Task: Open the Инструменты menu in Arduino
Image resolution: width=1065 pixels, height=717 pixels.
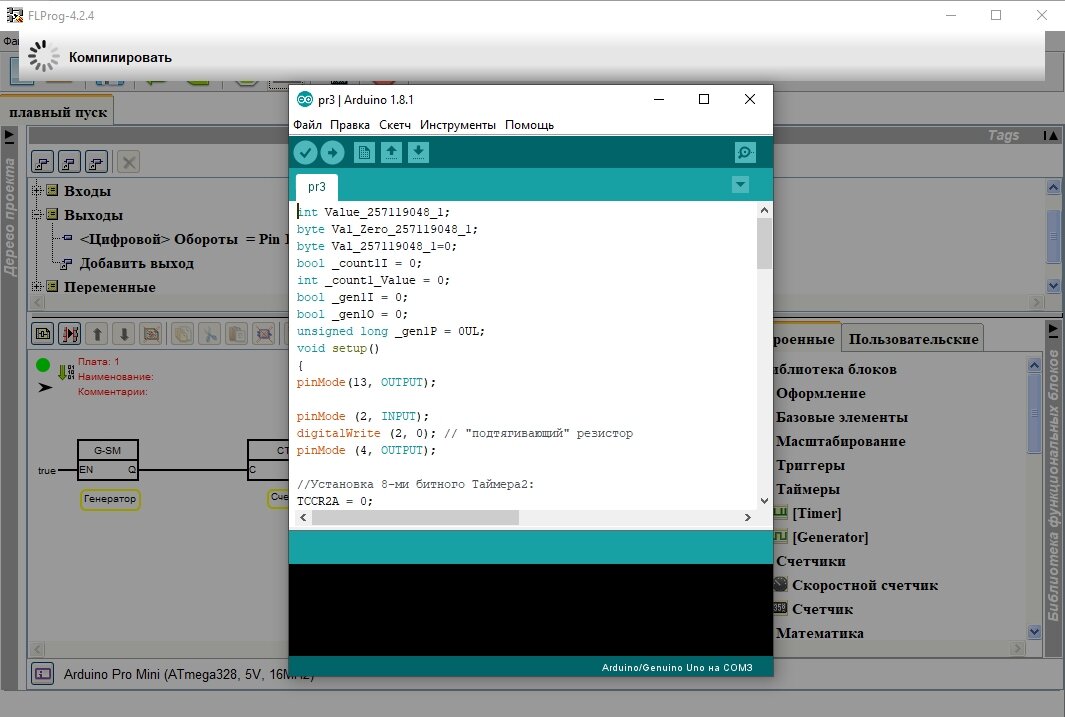Action: coord(458,125)
